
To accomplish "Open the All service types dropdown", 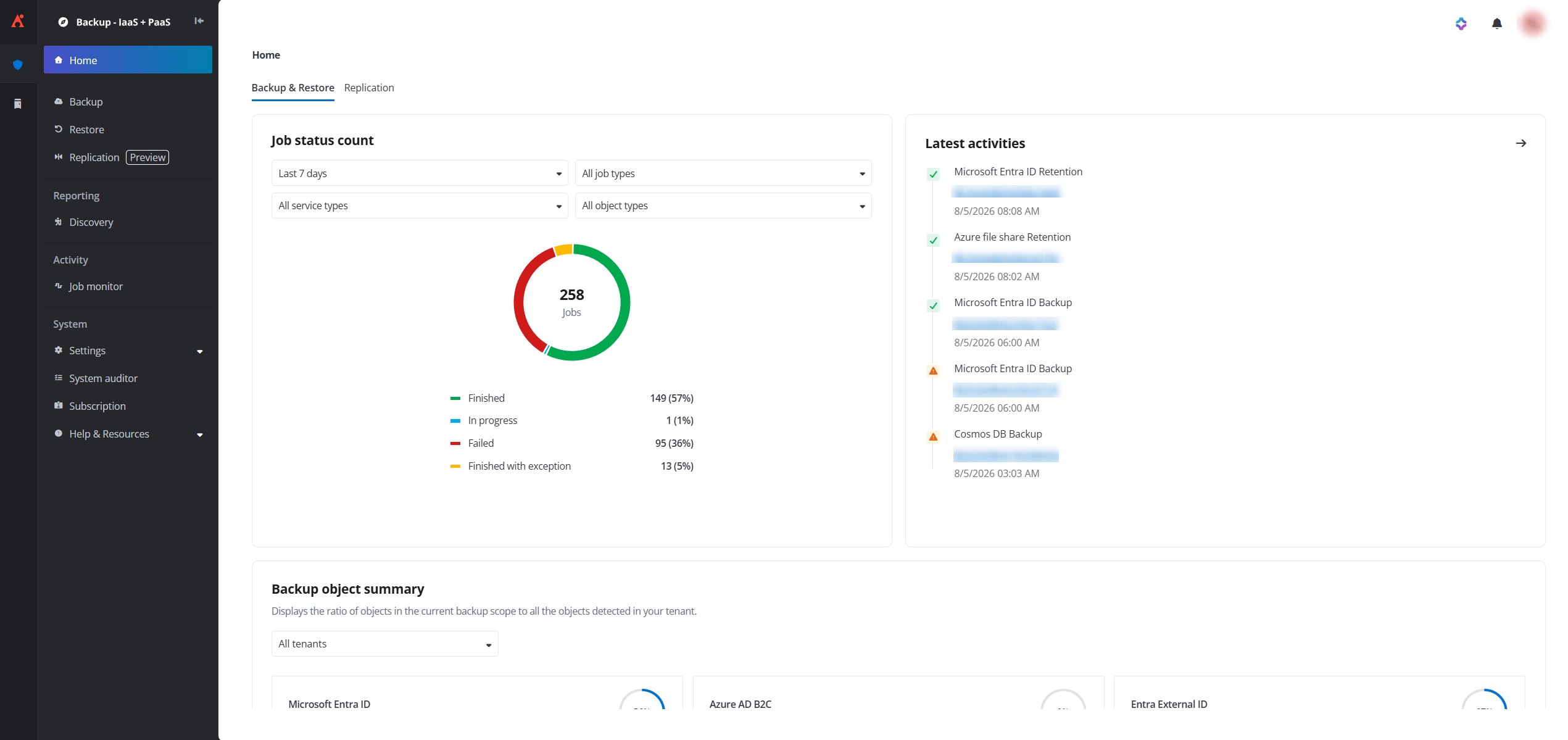I will pyautogui.click(x=420, y=206).
